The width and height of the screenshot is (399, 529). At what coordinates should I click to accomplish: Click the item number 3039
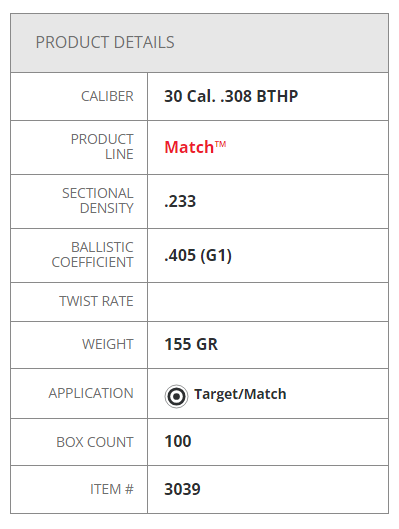182,489
